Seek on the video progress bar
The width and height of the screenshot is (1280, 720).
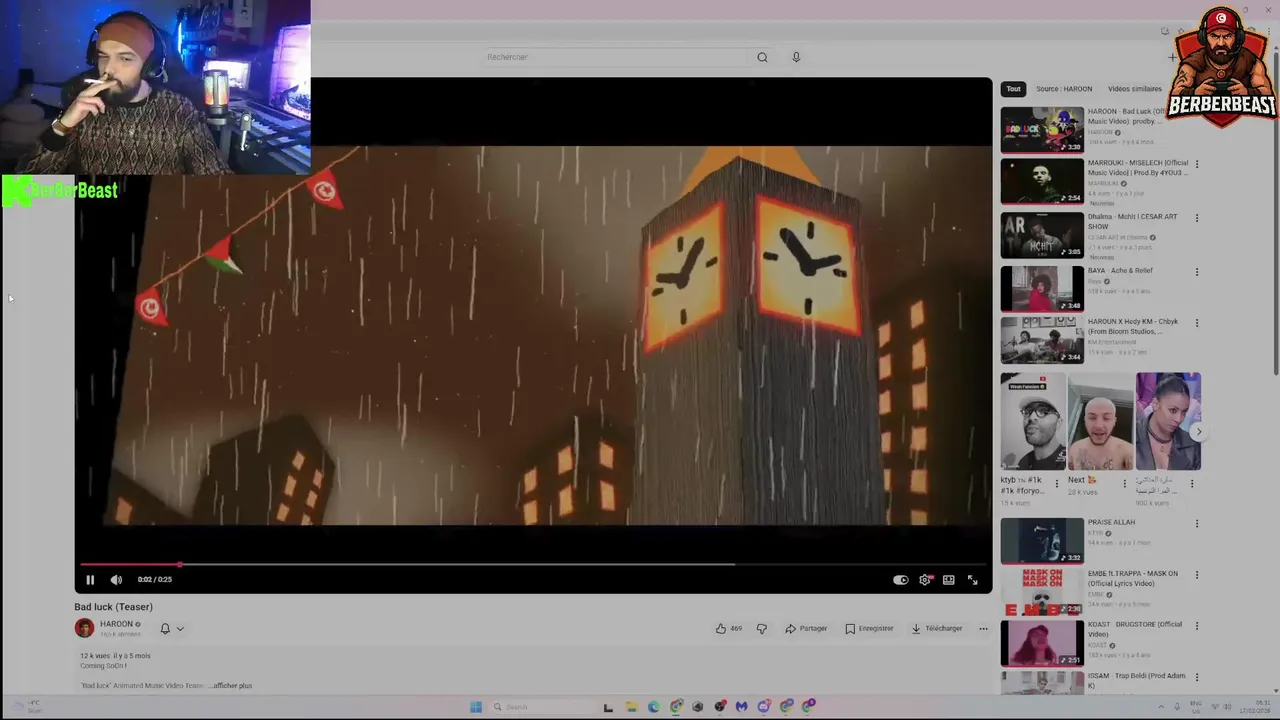(x=533, y=564)
